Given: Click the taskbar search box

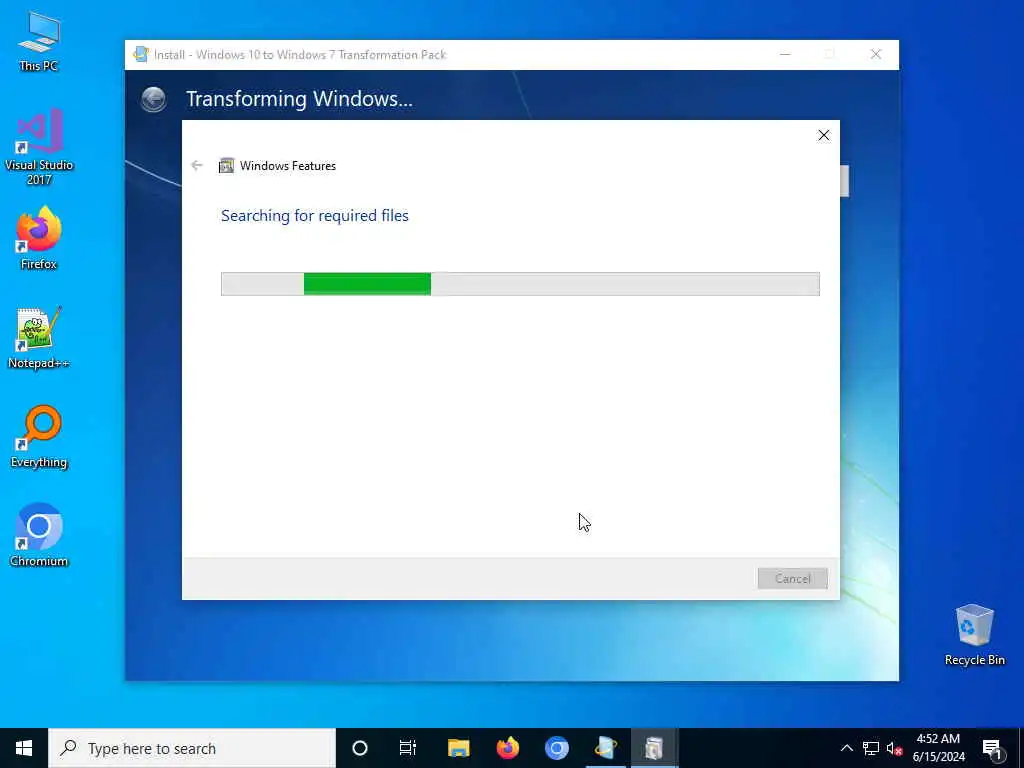Looking at the screenshot, I should pos(192,748).
